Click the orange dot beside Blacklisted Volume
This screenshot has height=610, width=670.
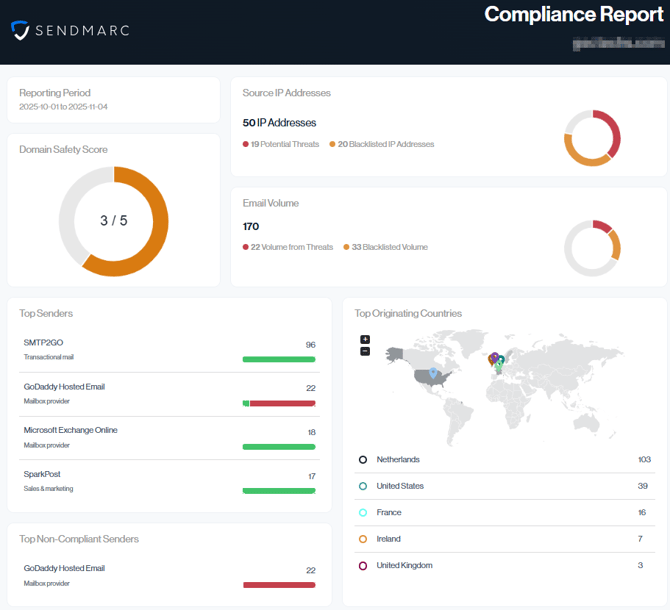pyautogui.click(x=346, y=247)
